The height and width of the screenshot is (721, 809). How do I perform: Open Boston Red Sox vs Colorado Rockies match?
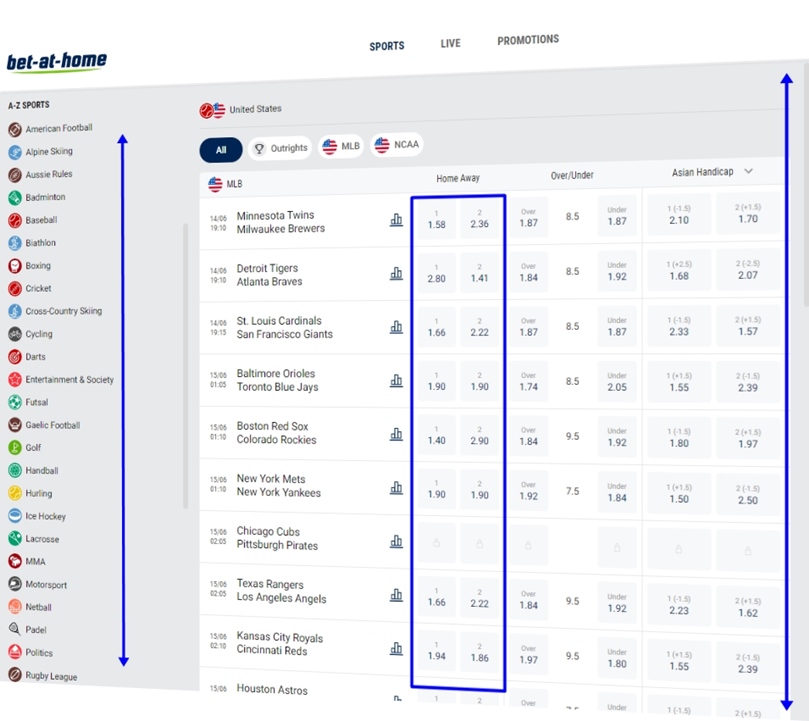point(276,433)
